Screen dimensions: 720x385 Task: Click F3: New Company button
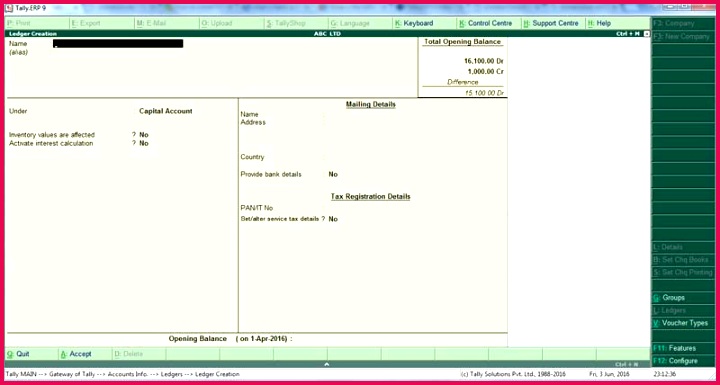(x=683, y=36)
